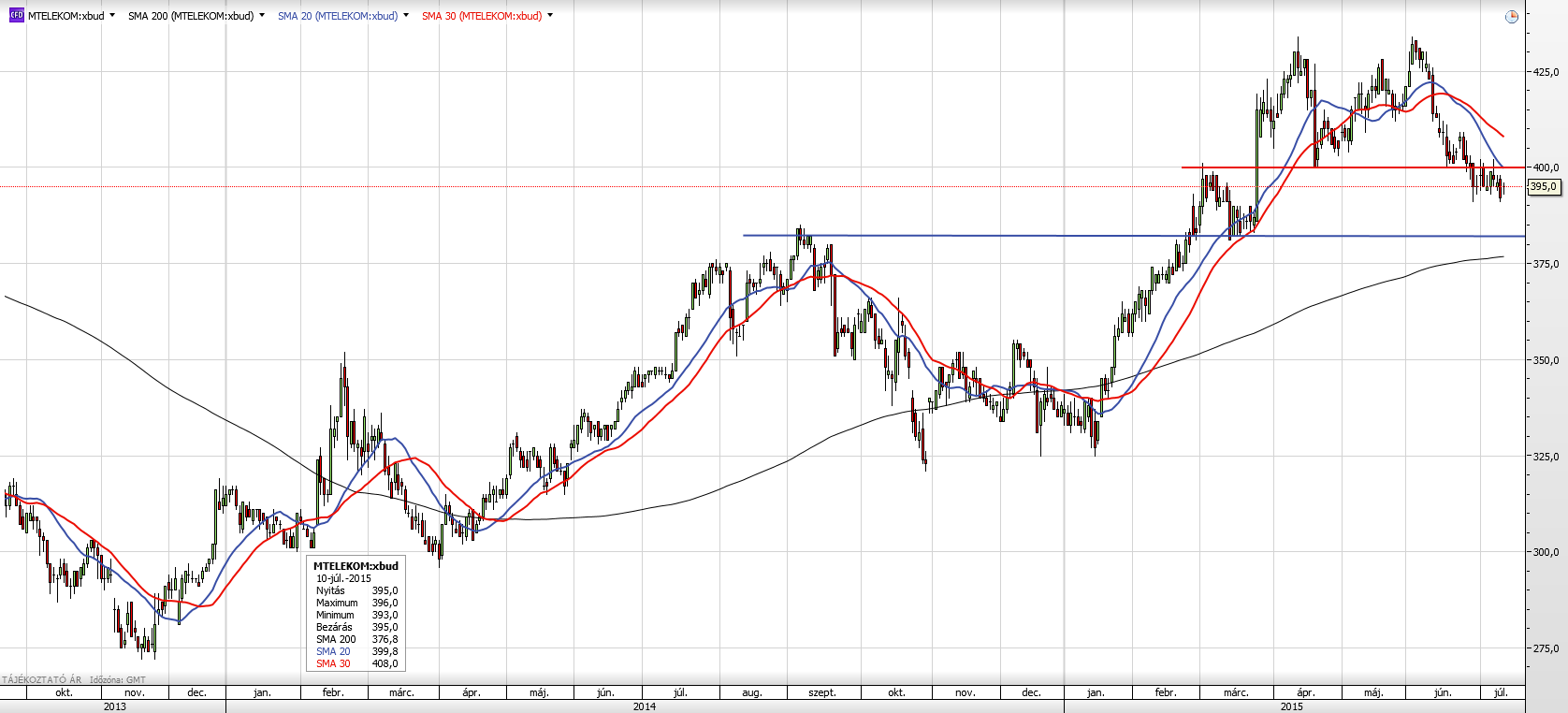This screenshot has width=1568, height=713.
Task: Click the 350,0 price axis label
Action: coord(1546,360)
